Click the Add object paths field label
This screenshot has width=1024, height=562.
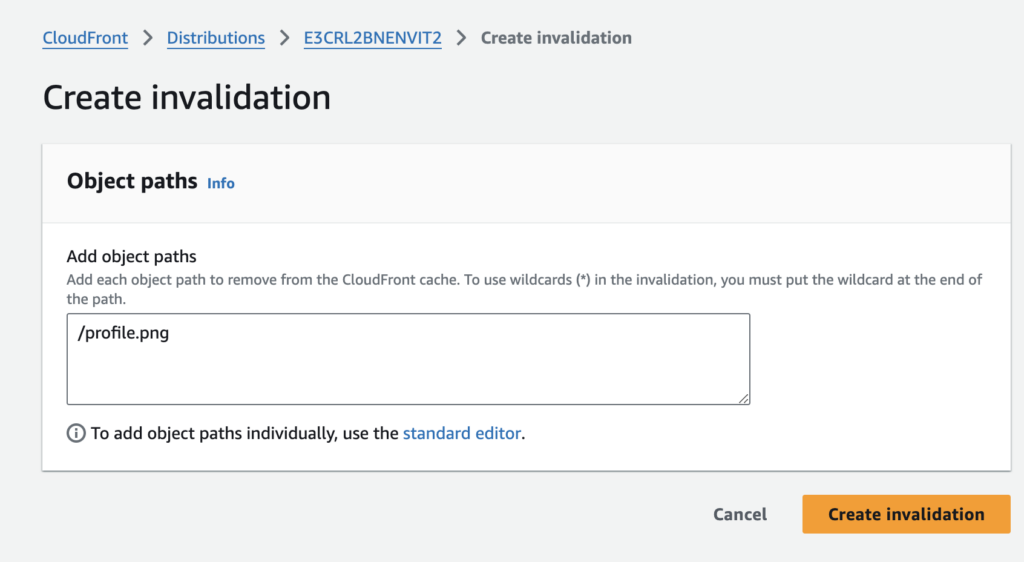(131, 257)
